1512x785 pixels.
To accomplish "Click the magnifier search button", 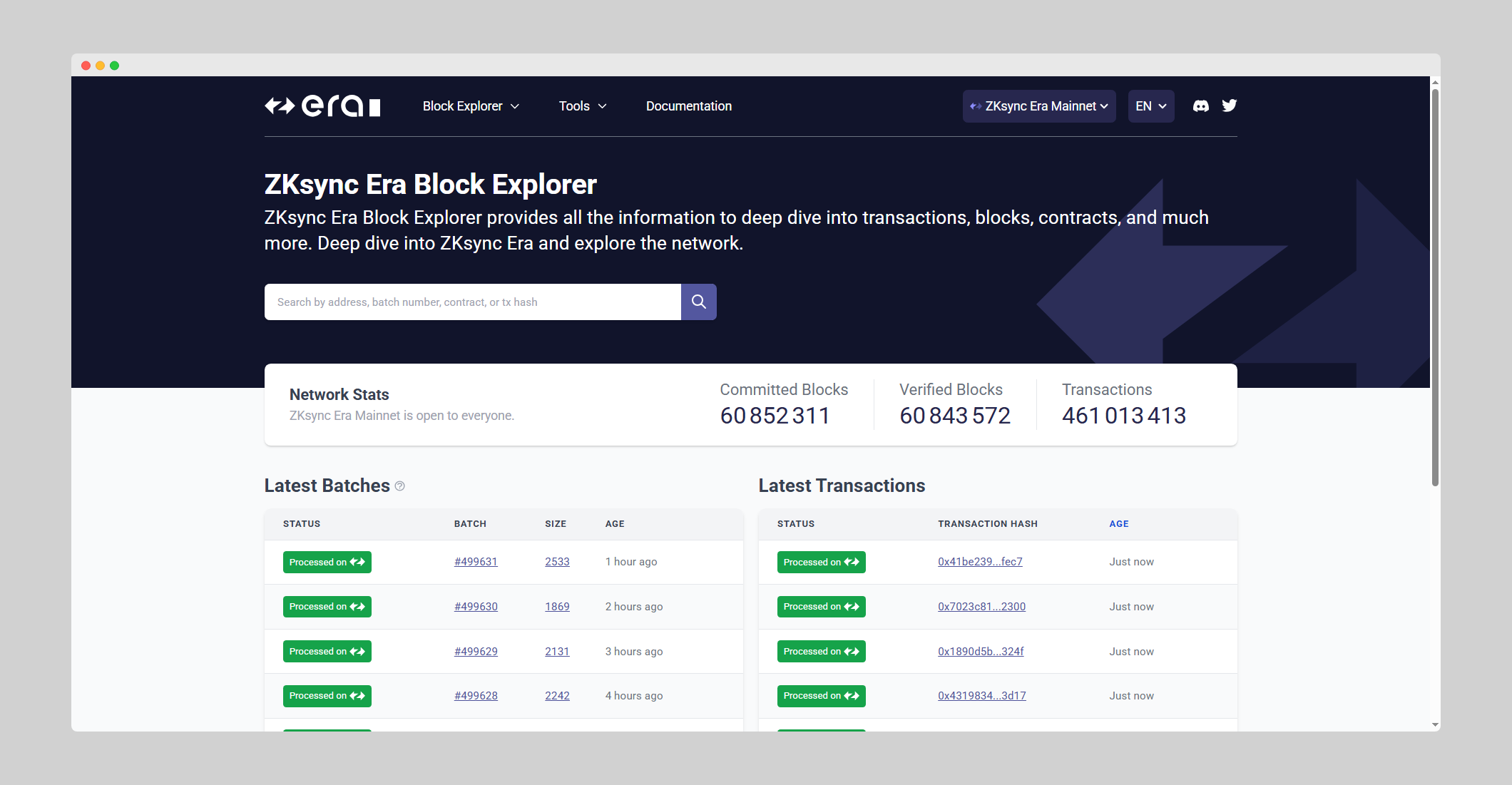I will (x=699, y=302).
